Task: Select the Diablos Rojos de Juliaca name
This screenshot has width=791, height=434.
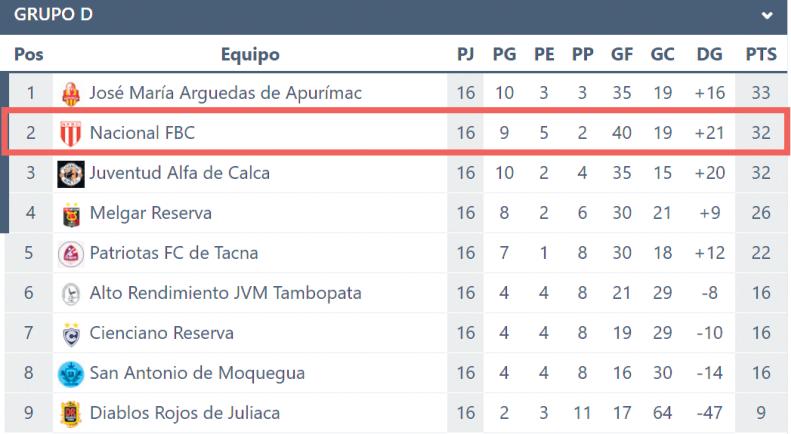Action: tap(185, 413)
